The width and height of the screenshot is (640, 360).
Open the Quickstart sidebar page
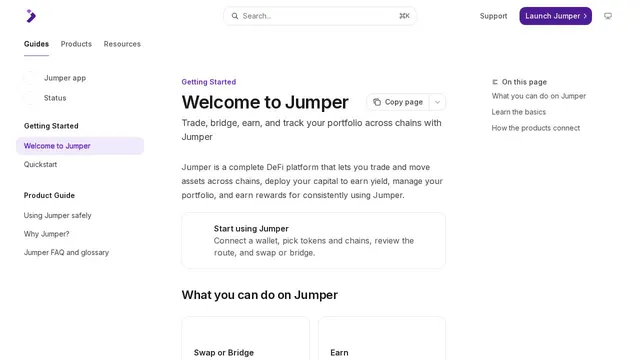pyautogui.click(x=40, y=164)
